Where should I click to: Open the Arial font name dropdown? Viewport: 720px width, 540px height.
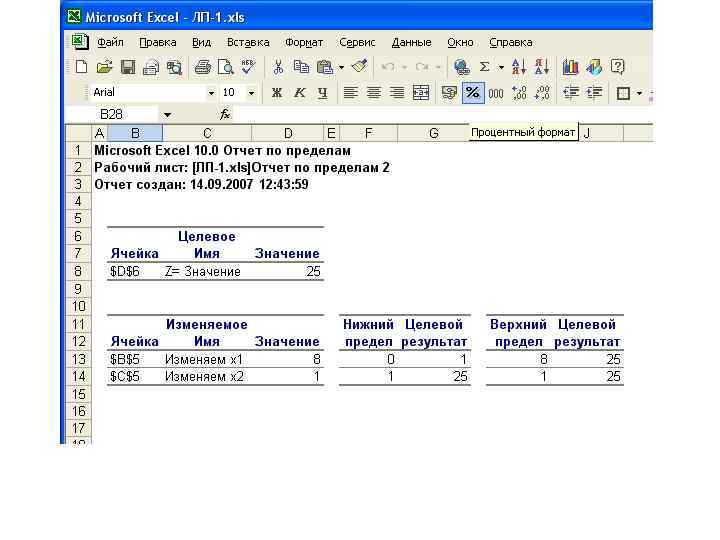[211, 93]
